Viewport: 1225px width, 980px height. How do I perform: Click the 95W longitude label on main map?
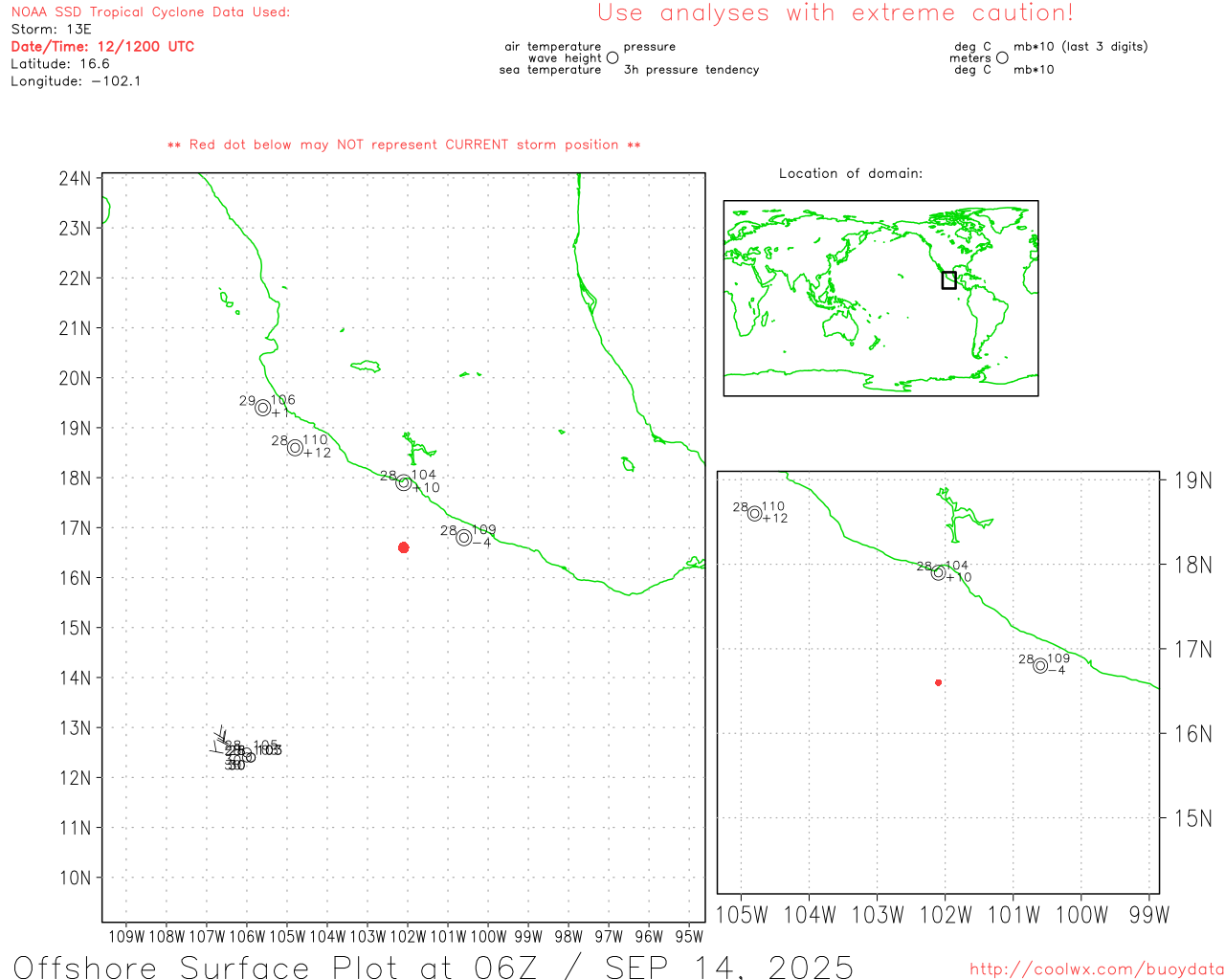click(689, 937)
